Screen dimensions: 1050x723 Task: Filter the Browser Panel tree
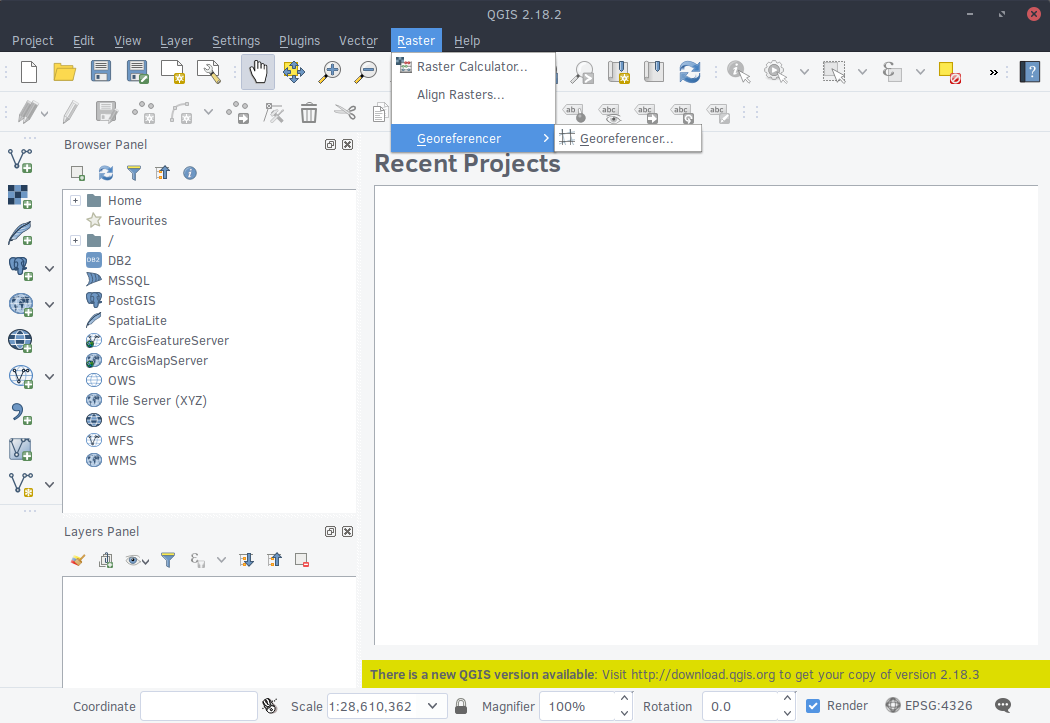pos(134,173)
